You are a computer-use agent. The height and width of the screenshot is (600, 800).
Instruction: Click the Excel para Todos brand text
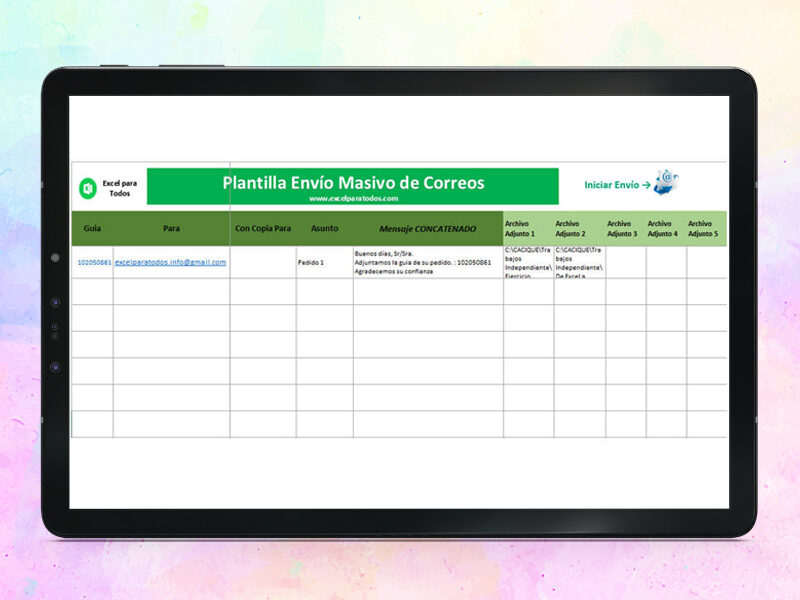pos(119,188)
